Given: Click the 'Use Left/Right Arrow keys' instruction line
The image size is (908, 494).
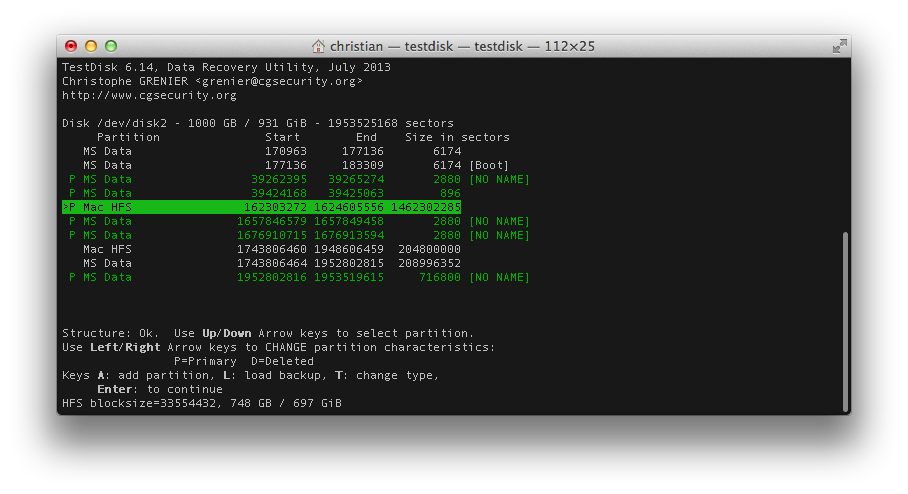Looking at the screenshot, I should pyautogui.click(x=279, y=347).
